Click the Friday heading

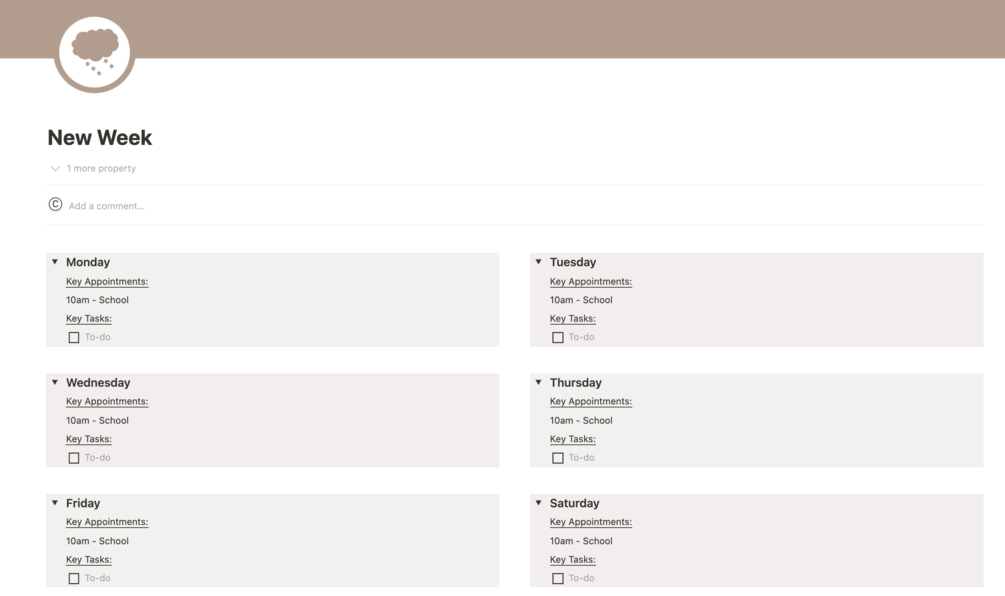83,503
